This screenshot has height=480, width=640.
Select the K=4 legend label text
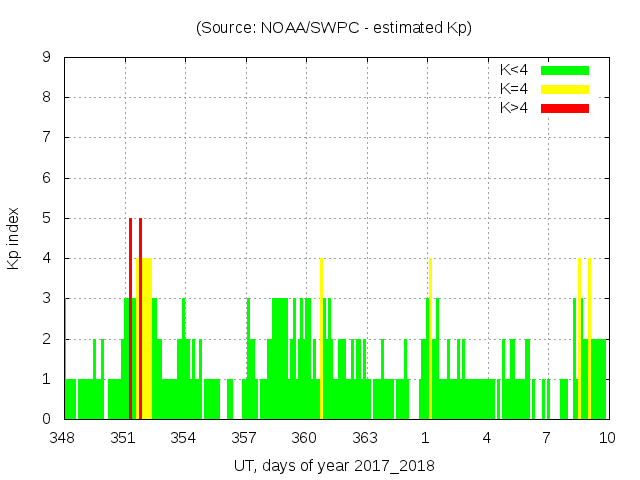pos(515,89)
